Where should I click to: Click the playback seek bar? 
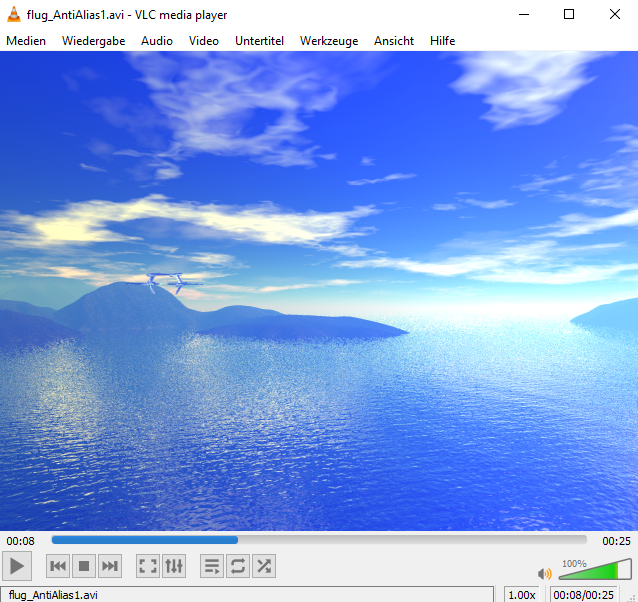click(x=319, y=540)
